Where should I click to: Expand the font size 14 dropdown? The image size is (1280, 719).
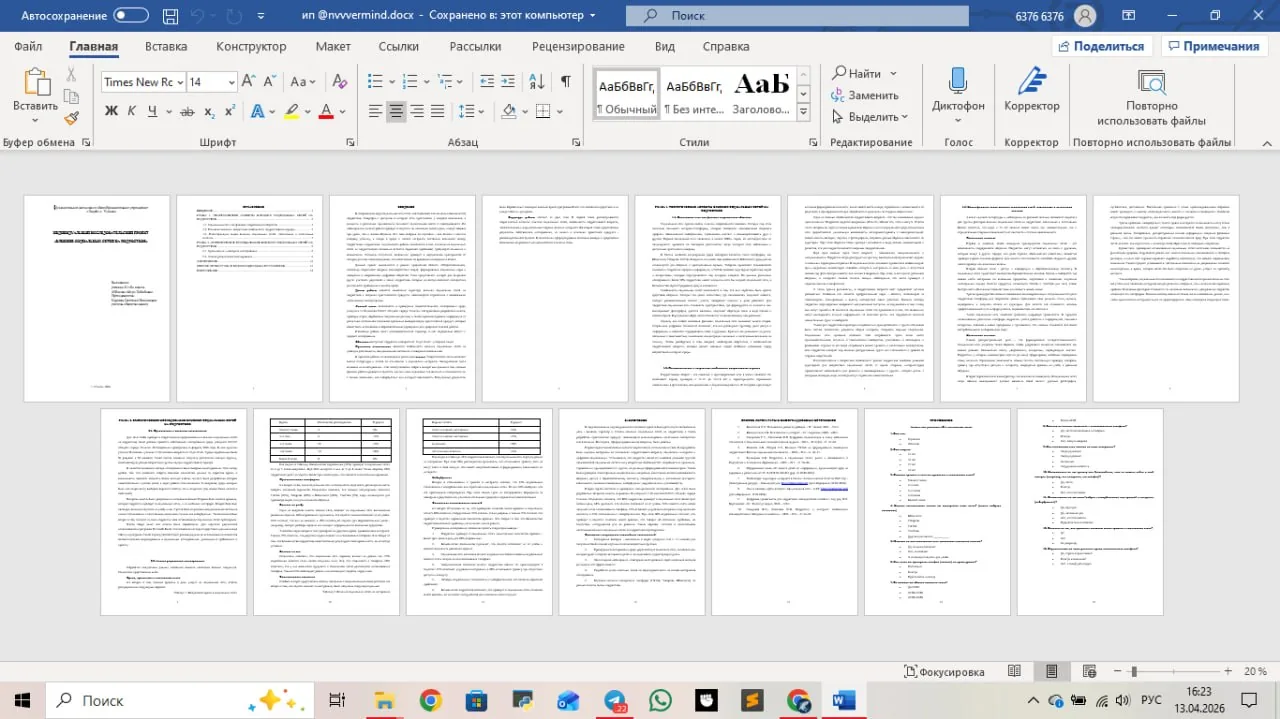click(x=212, y=82)
